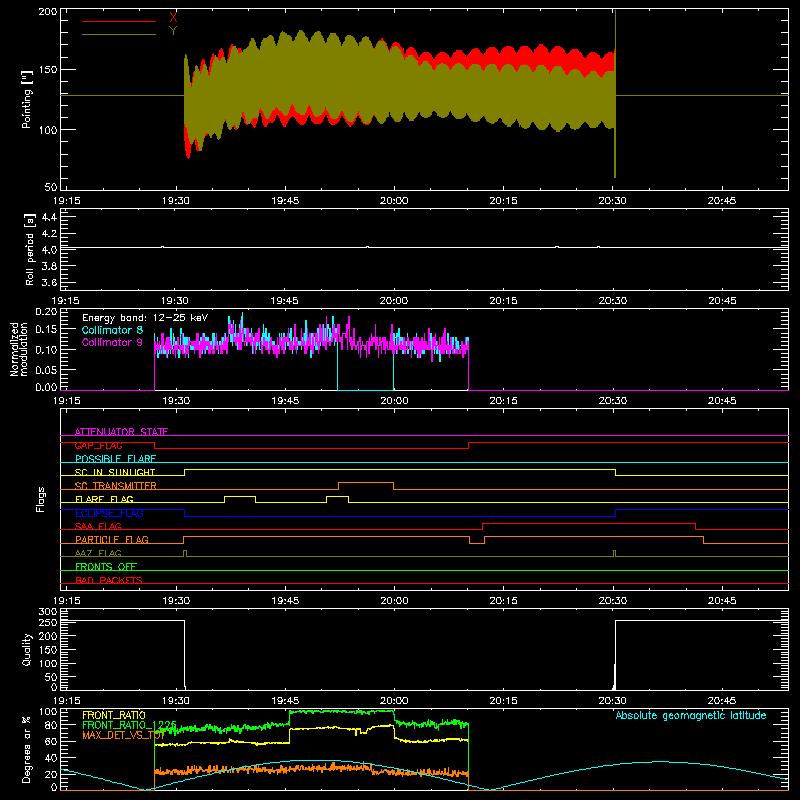Click the "4.4" tick on Roll period axis

pos(49,217)
